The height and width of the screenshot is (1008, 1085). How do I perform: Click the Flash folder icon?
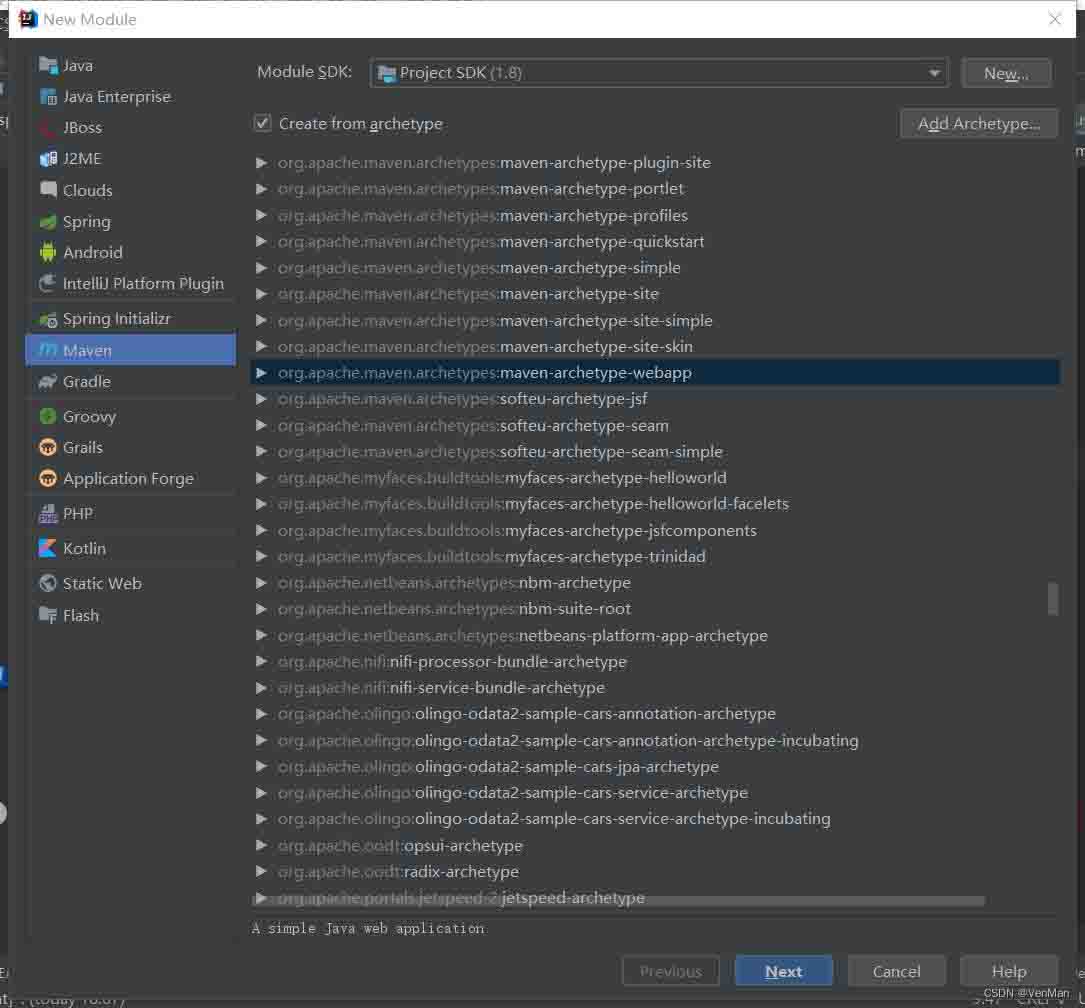tap(48, 615)
